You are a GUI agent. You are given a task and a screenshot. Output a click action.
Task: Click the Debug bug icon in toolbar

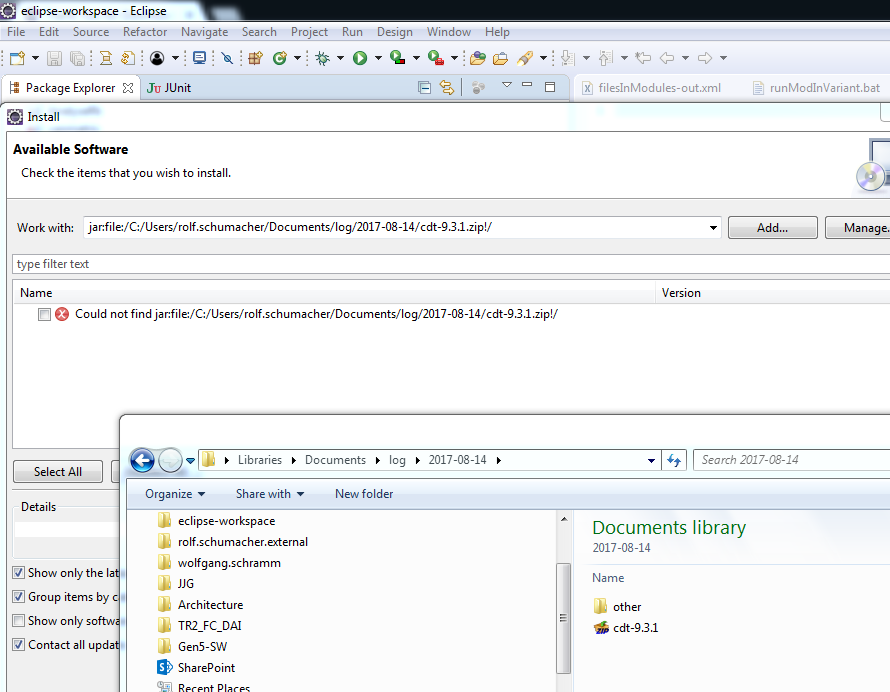(322, 58)
